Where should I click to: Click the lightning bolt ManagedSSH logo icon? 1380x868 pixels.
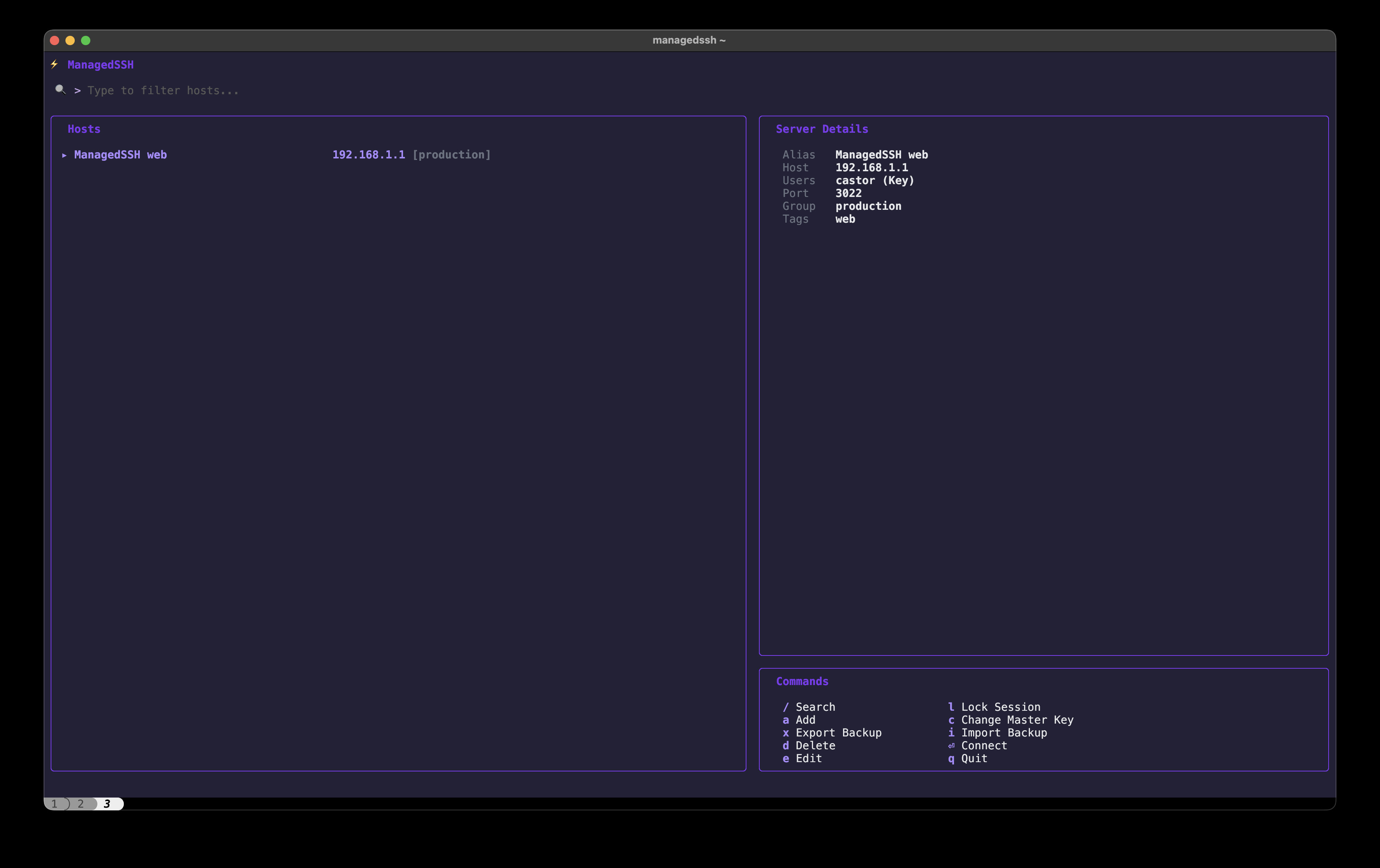click(55, 64)
